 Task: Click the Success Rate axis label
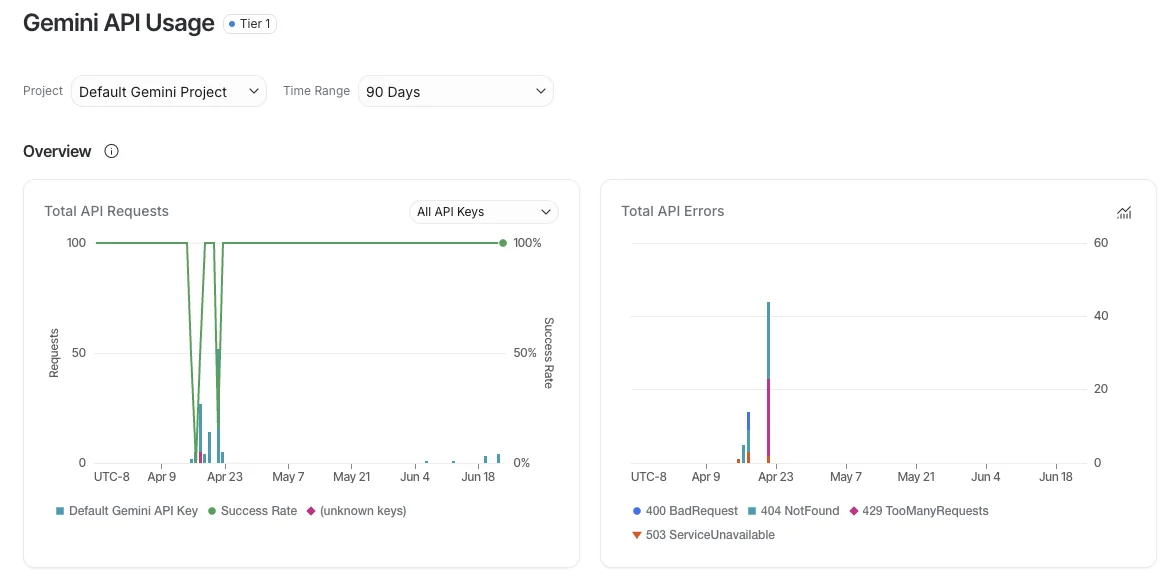(x=548, y=353)
